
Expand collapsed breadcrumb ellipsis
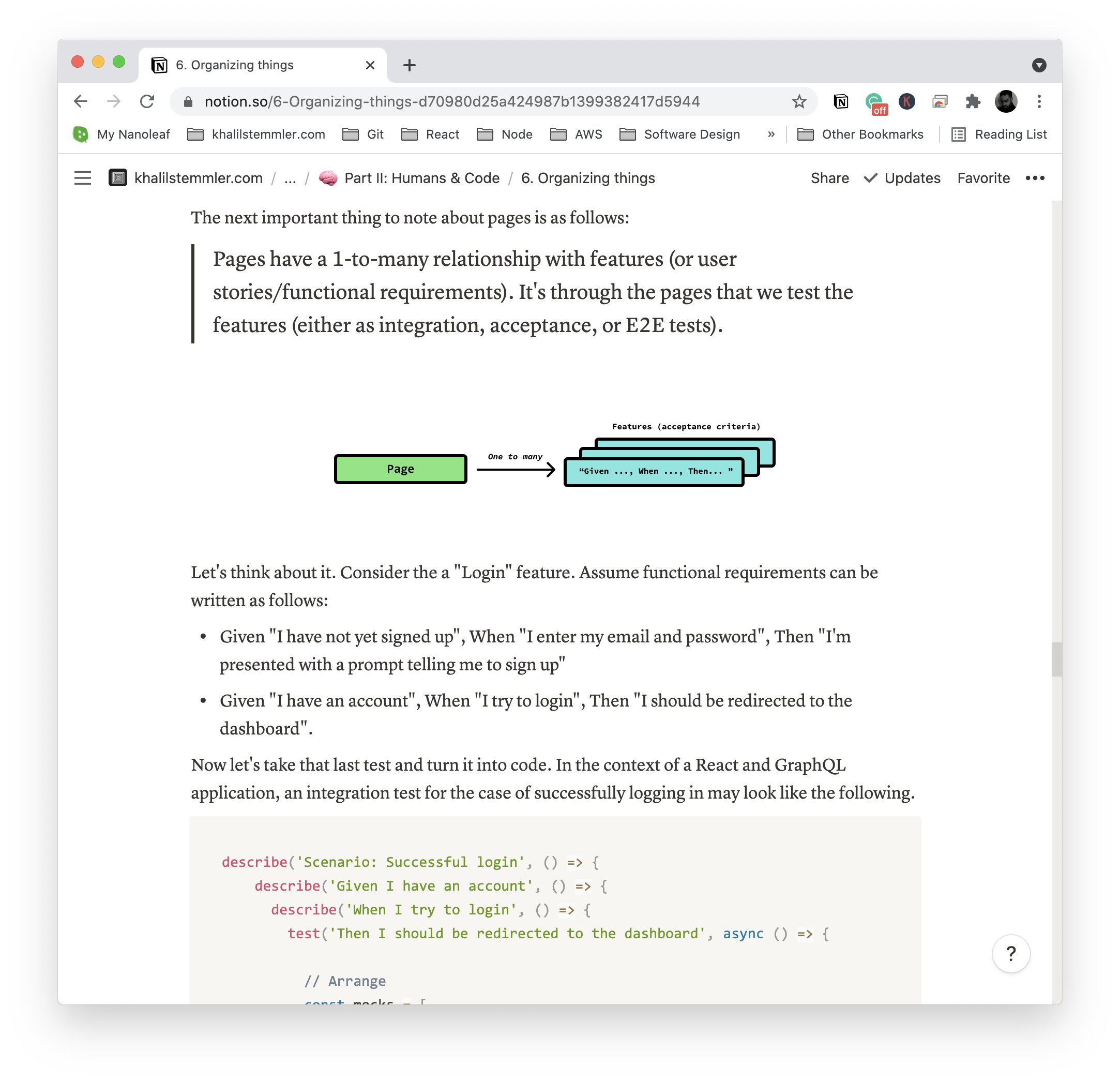pyautogui.click(x=290, y=178)
